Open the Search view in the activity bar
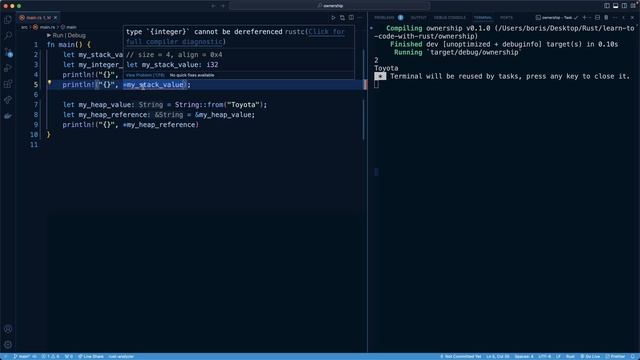This screenshot has width=640, height=360. pos(8,36)
